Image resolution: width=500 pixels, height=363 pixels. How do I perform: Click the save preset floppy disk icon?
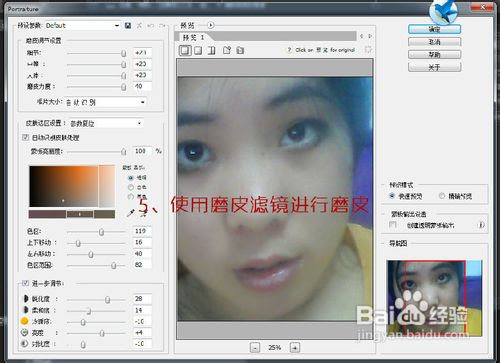128,26
